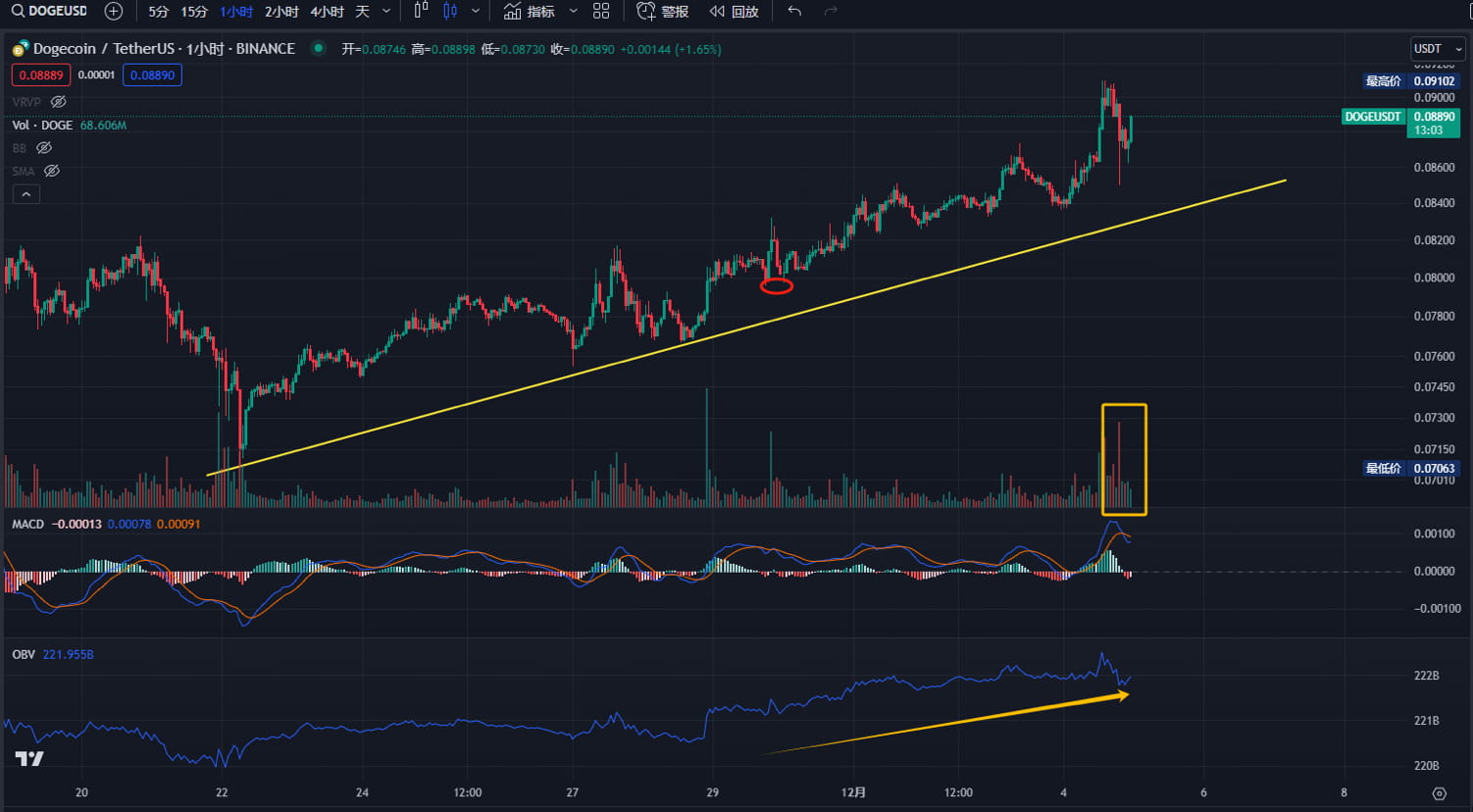Viewport: 1473px width, 812px height.
Task: Select the 1小时 interval
Action: point(236,12)
